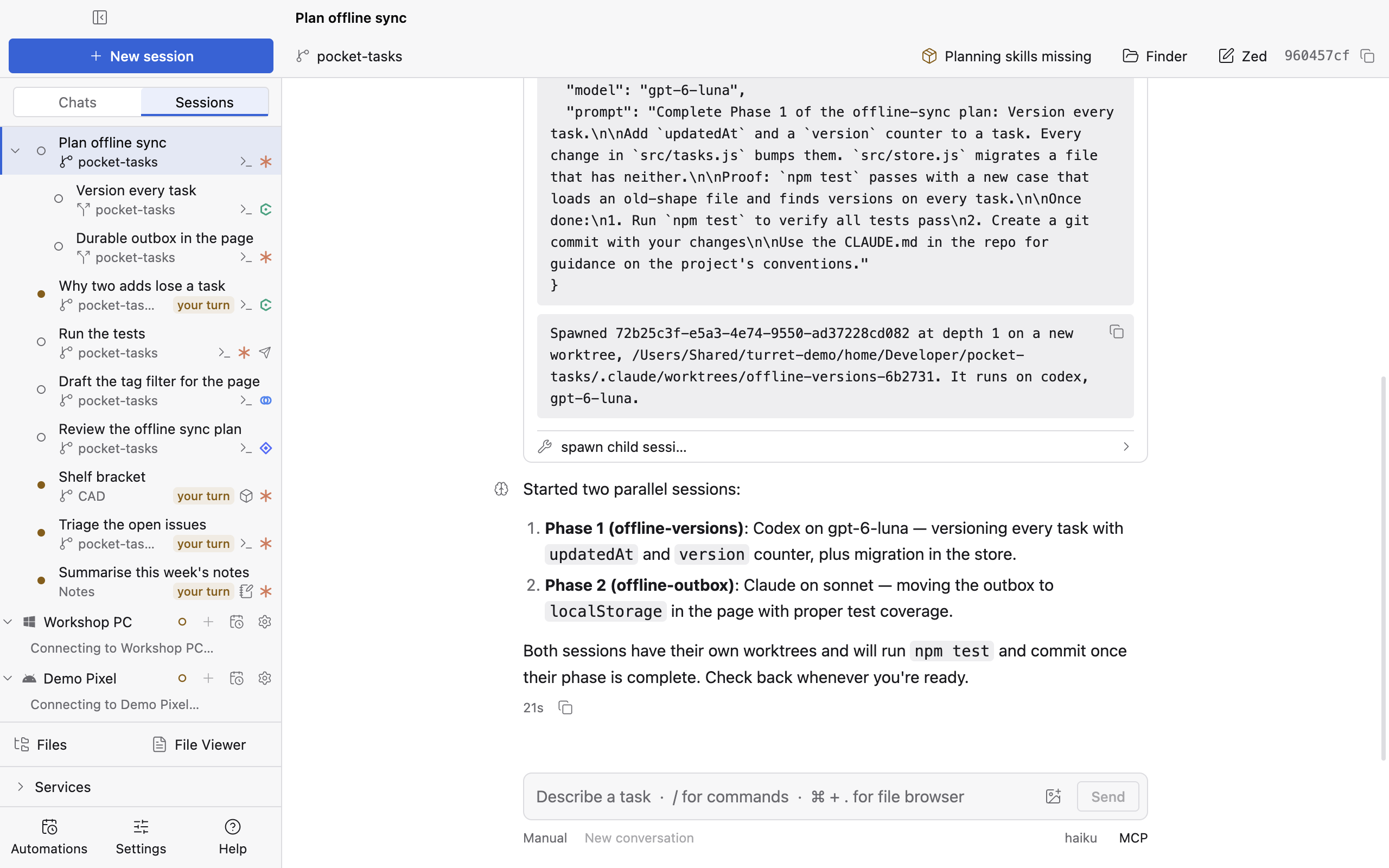The image size is (1389, 868).
Task: Open Workshop PC settings gear
Action: [x=265, y=622]
